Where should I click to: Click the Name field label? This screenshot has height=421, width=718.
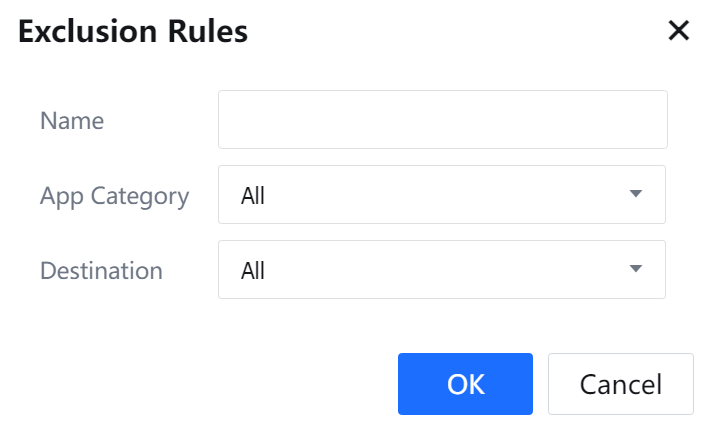(x=72, y=121)
